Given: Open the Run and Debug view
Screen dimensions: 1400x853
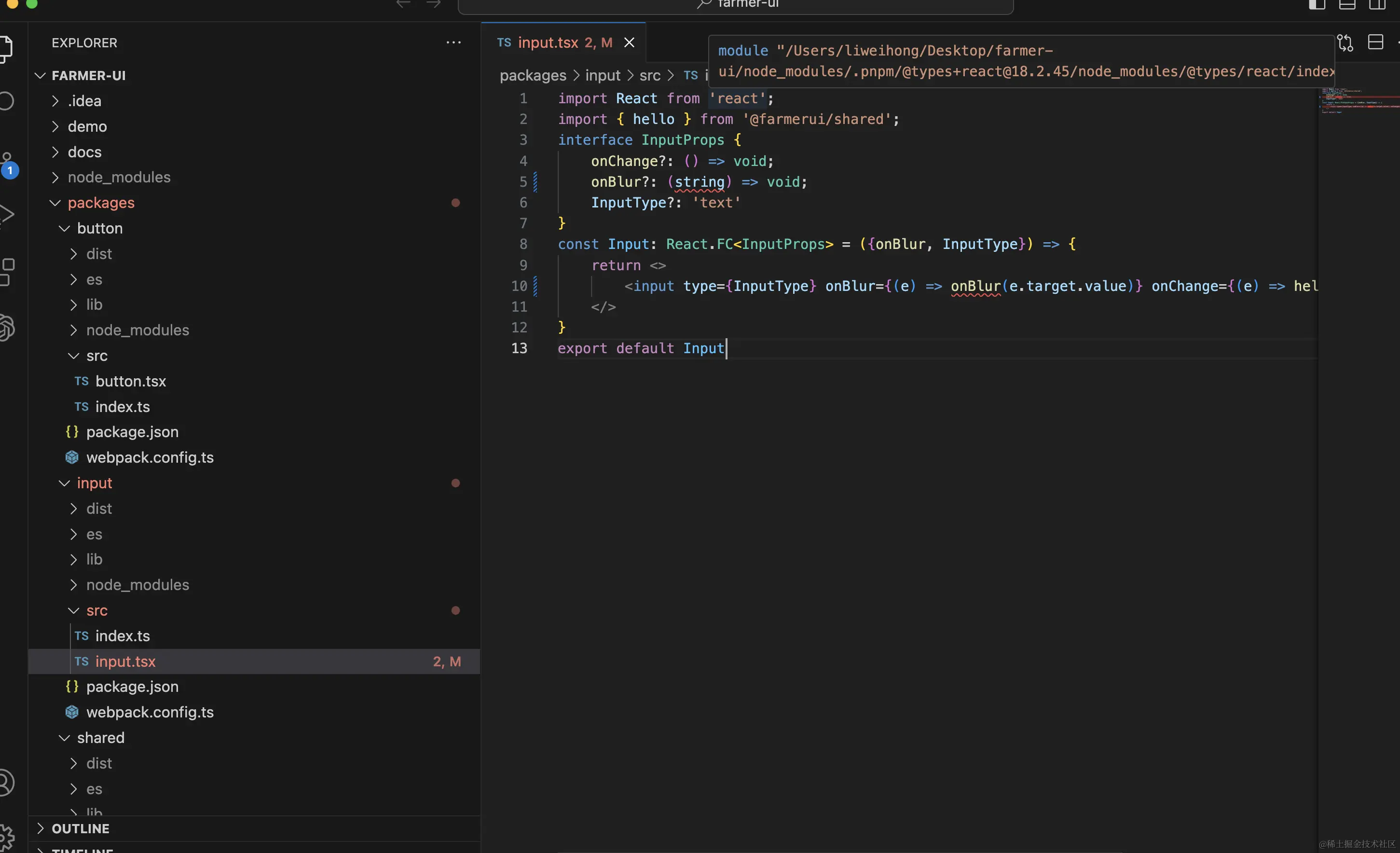Looking at the screenshot, I should click(x=6, y=215).
